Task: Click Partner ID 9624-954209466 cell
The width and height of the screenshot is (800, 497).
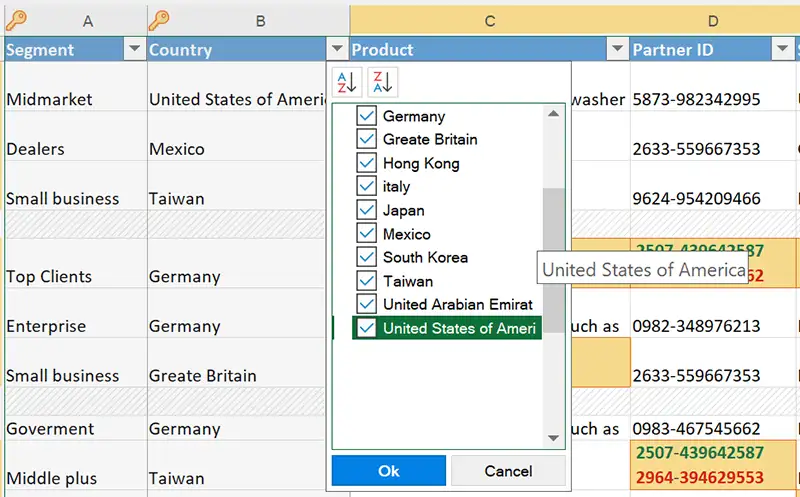Action: (x=713, y=186)
